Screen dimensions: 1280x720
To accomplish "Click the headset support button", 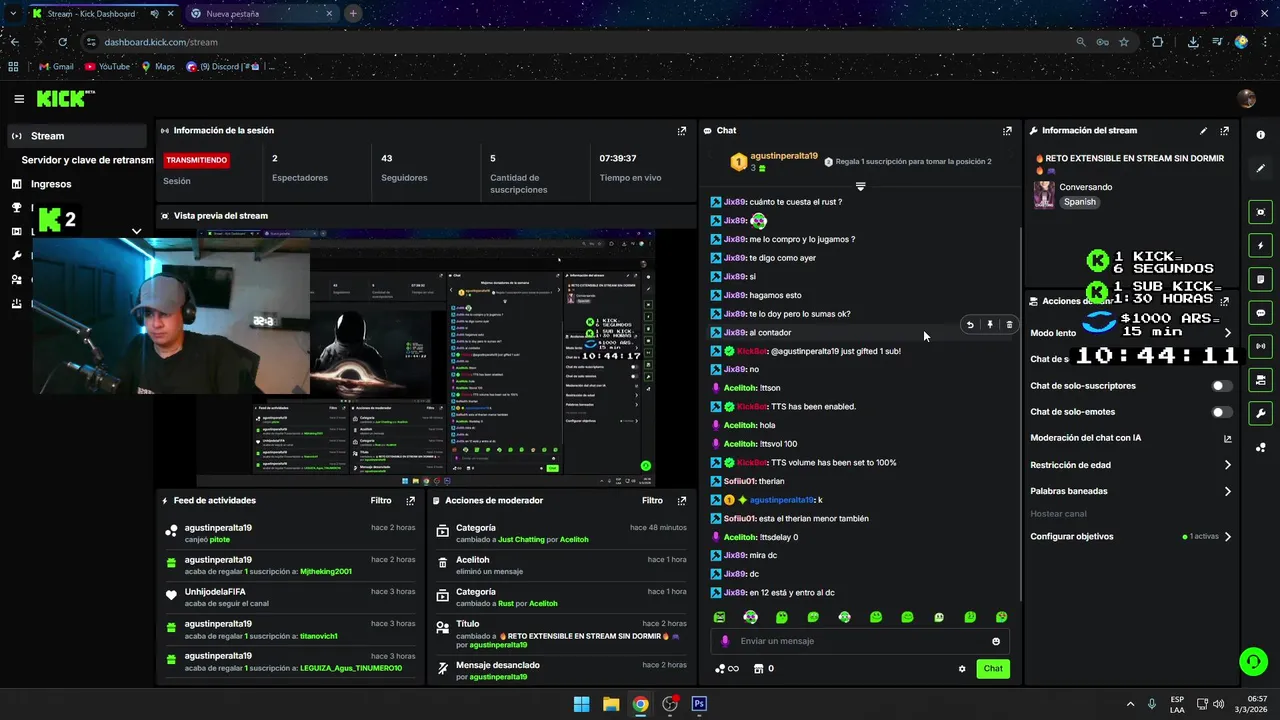I will tap(1253, 661).
